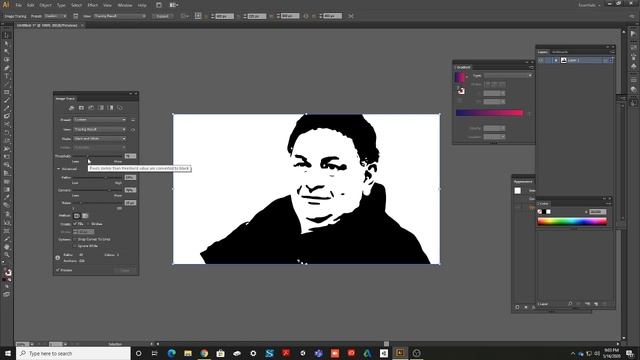
Task: Open the Object menu
Action: [x=45, y=5]
